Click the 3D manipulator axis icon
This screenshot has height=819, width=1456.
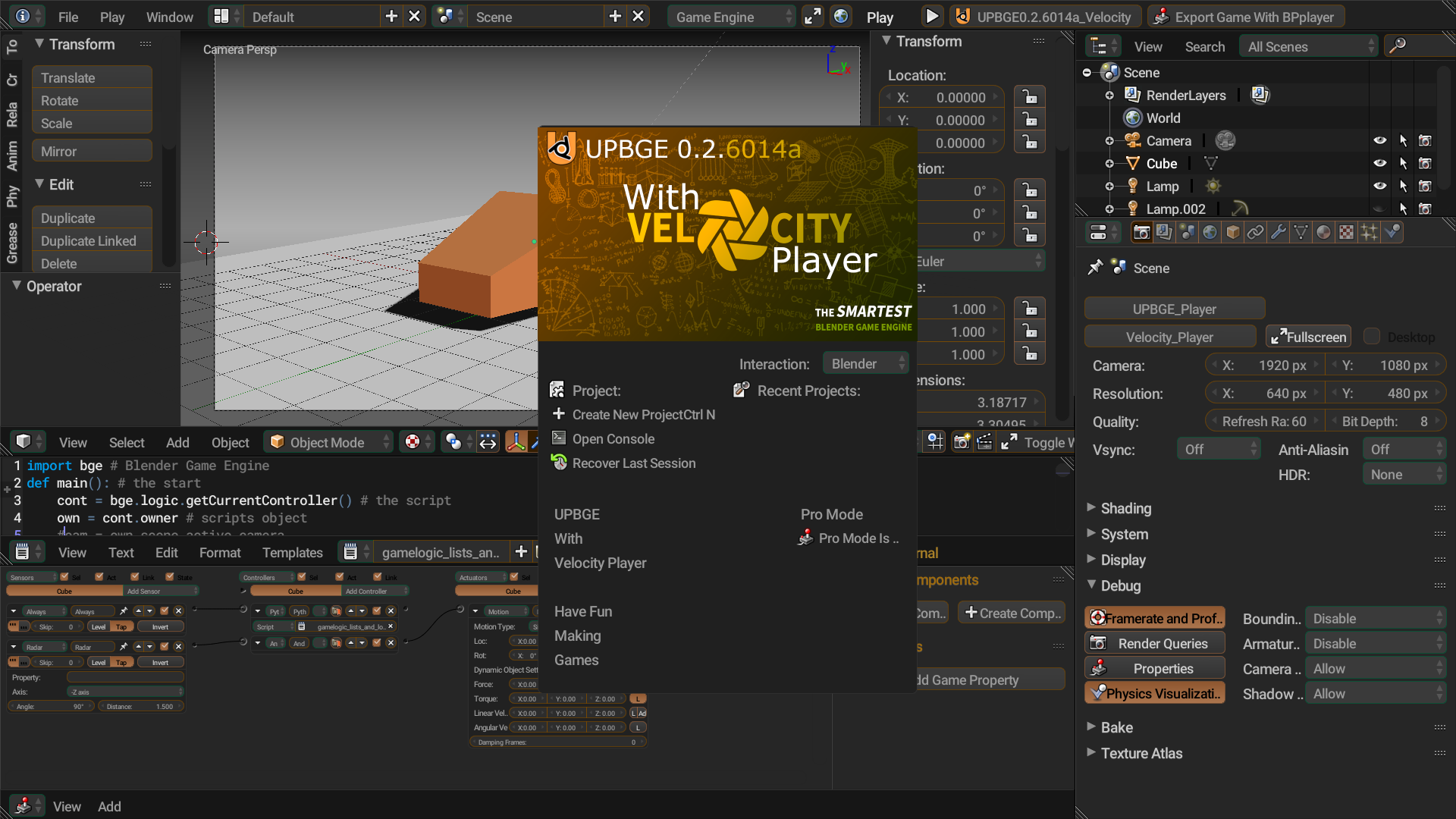(x=516, y=442)
